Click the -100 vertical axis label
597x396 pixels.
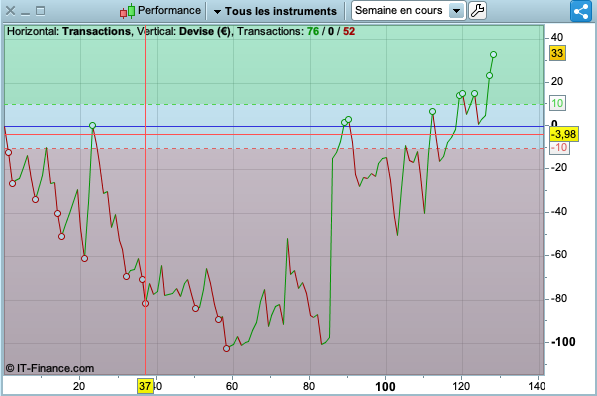coord(563,342)
